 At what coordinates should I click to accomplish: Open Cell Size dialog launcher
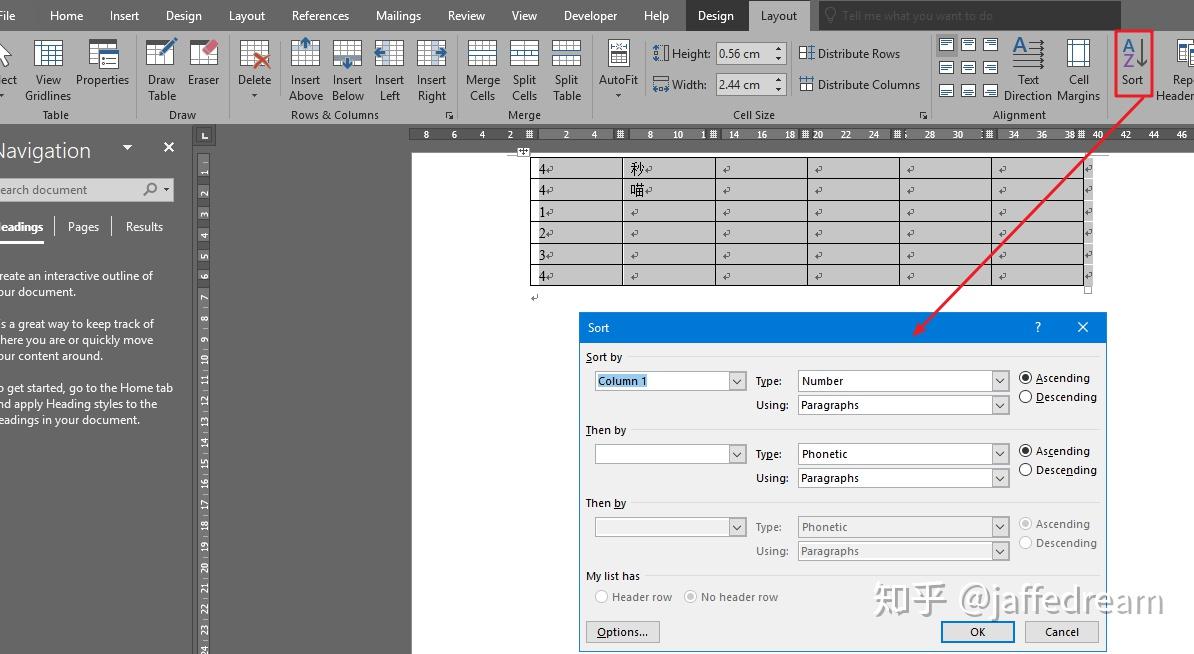(923, 116)
